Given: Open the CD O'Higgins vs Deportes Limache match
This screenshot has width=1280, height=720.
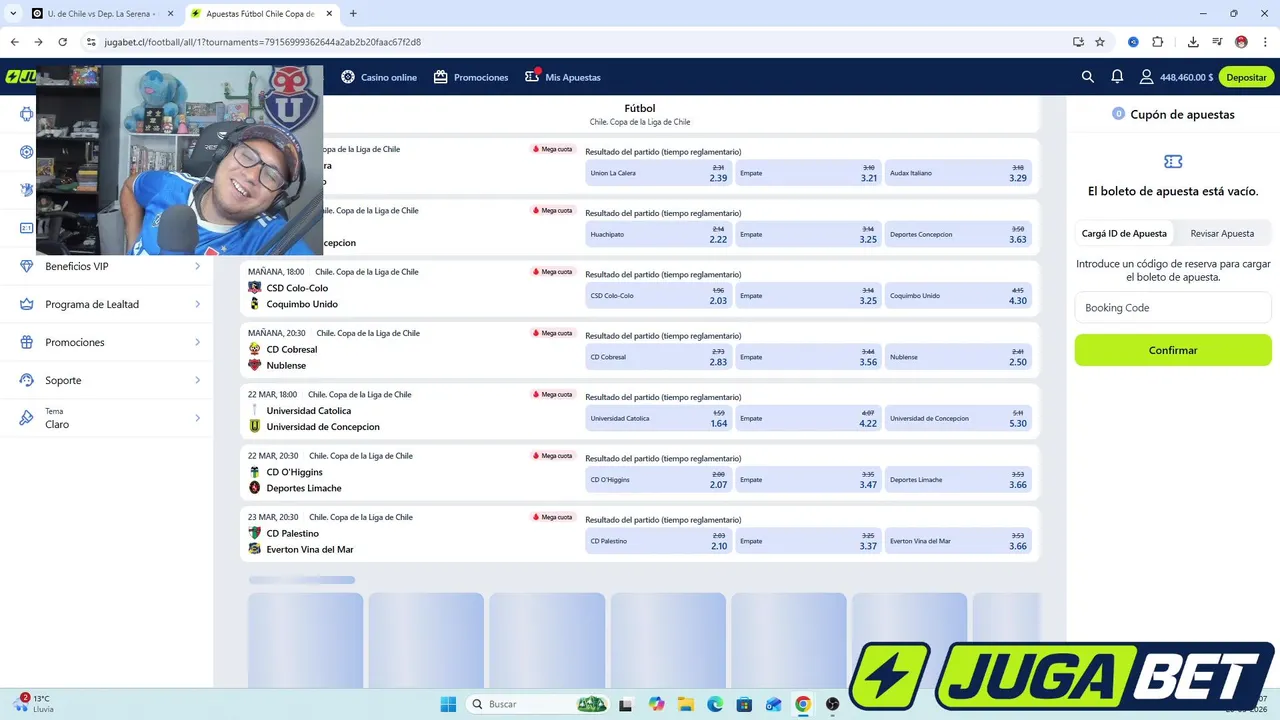Looking at the screenshot, I should pyautogui.click(x=304, y=480).
